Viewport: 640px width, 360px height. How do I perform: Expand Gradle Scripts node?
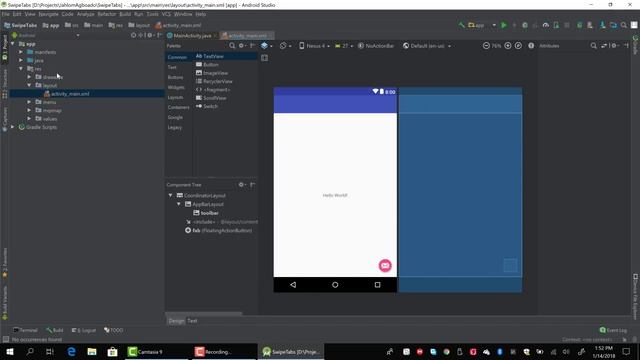[x=13, y=127]
